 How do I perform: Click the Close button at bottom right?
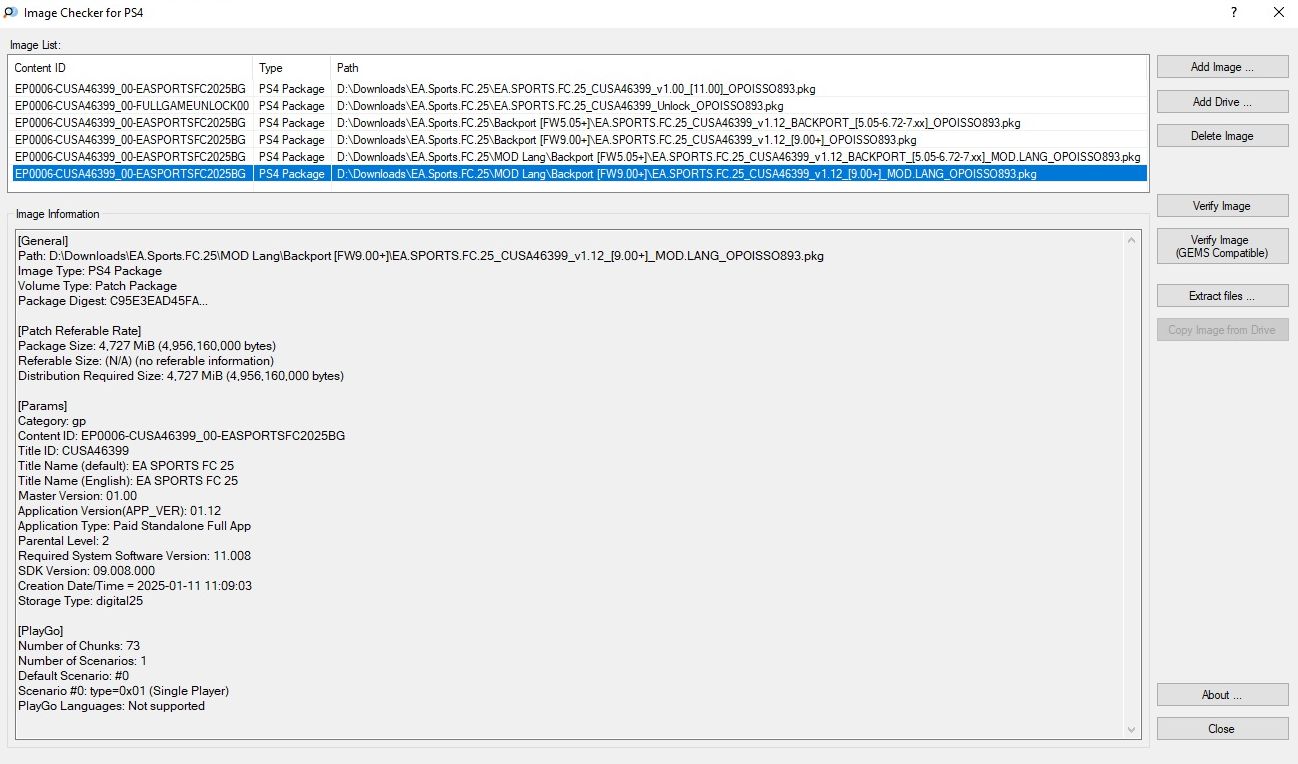1222,729
